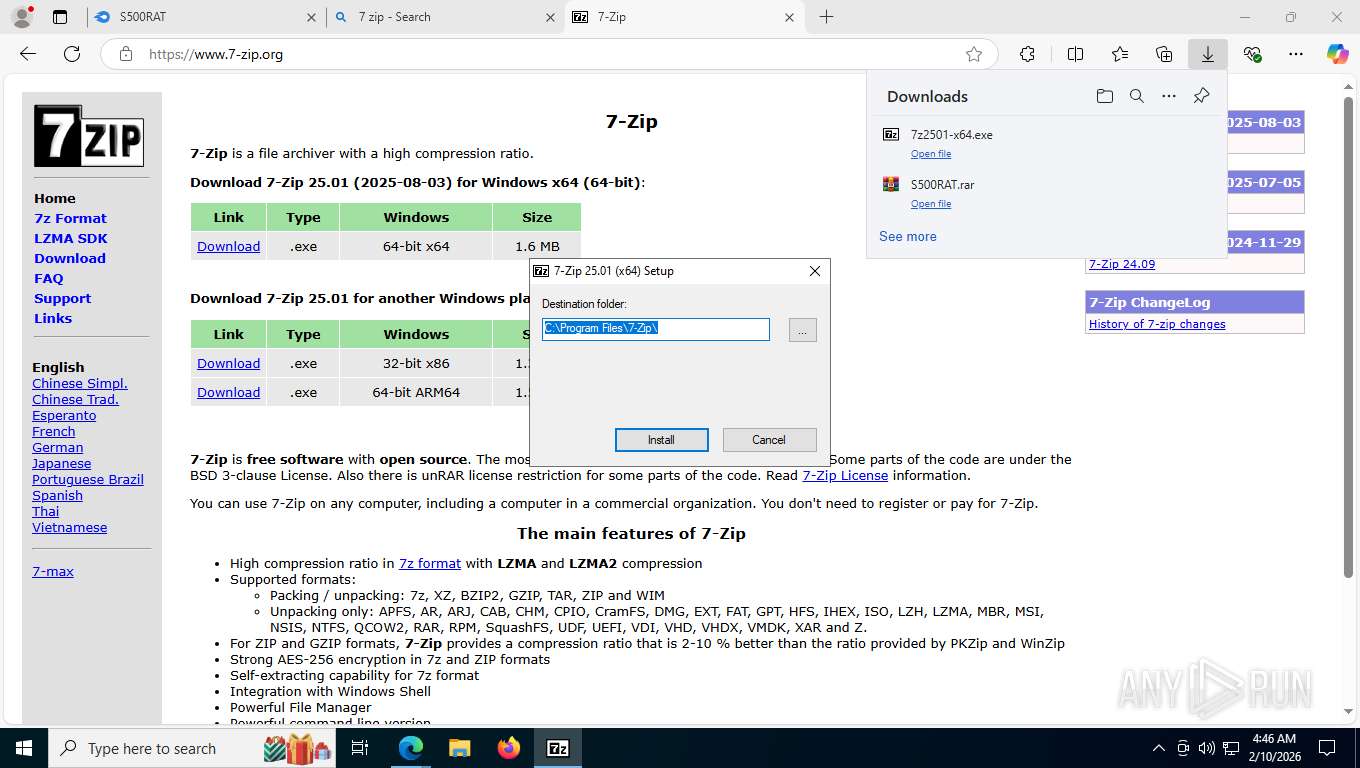Click the Destination folder path field

tap(656, 329)
